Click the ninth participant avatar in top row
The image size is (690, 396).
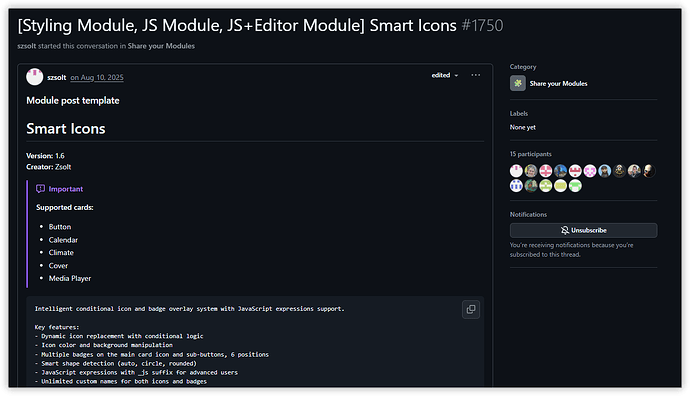(x=634, y=171)
